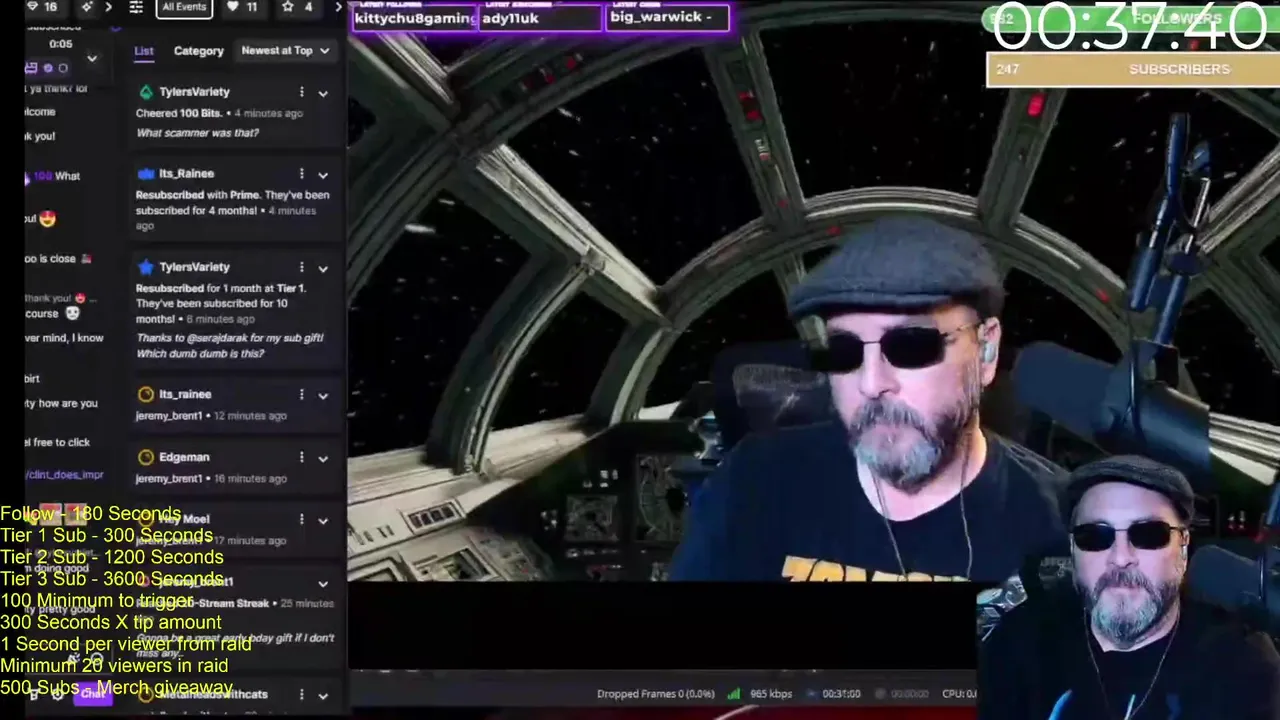Expand the Cheered 100 Bits event

323,93
